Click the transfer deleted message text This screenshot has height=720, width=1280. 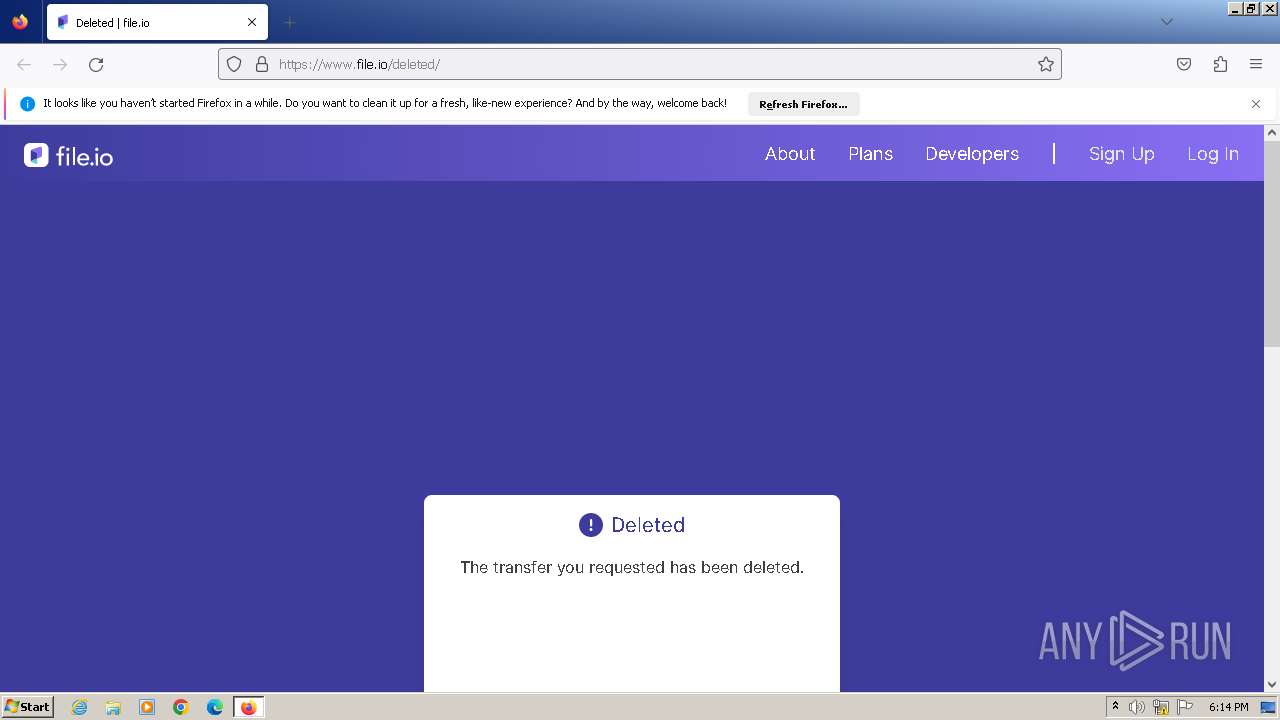click(x=632, y=567)
